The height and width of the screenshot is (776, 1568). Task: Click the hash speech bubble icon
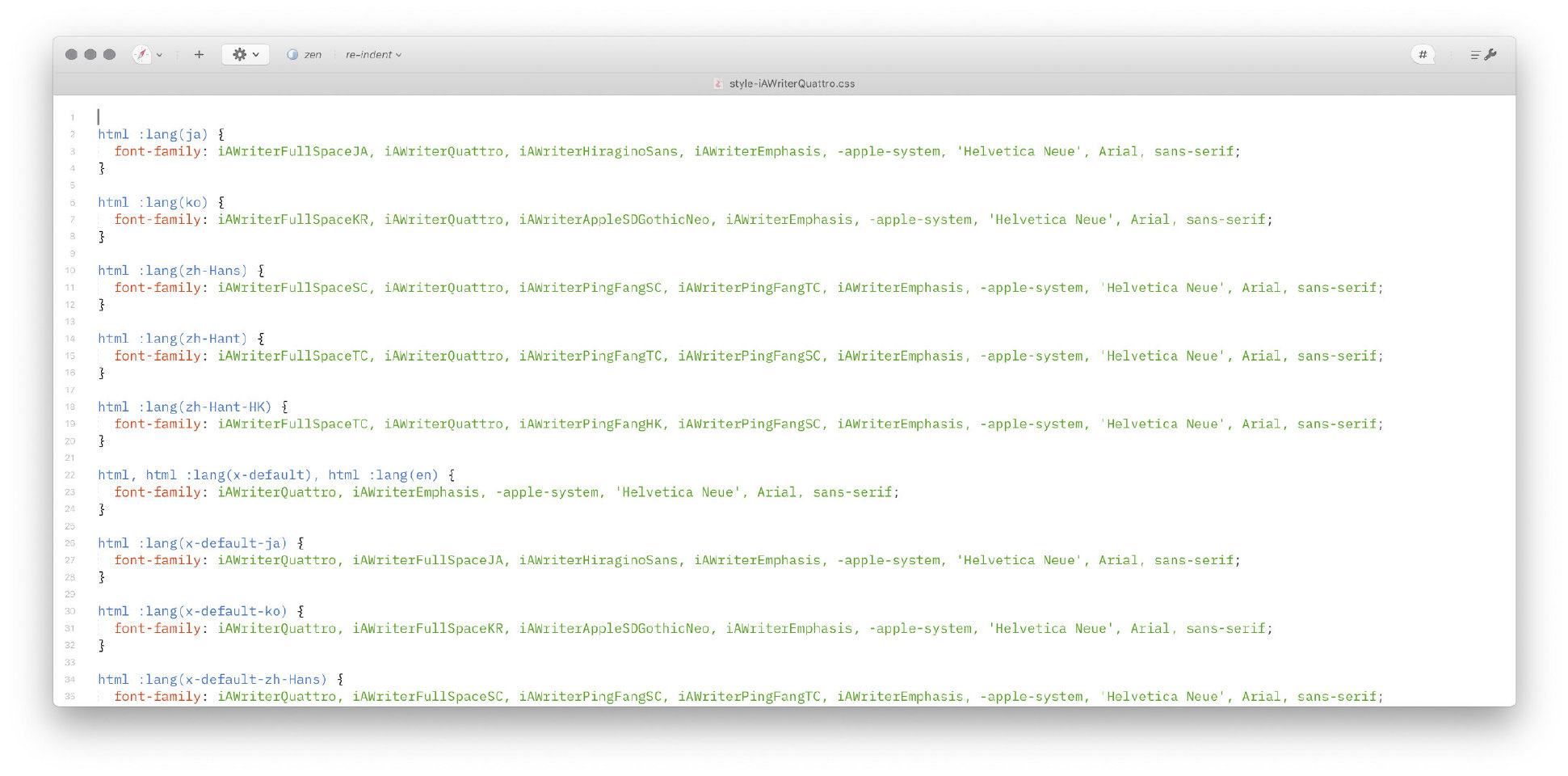[1423, 54]
